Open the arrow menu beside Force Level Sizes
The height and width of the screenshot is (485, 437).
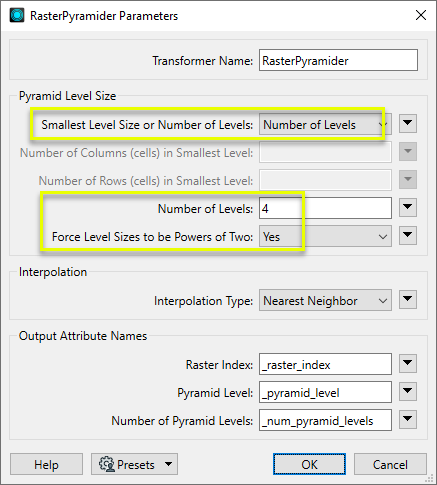408,235
